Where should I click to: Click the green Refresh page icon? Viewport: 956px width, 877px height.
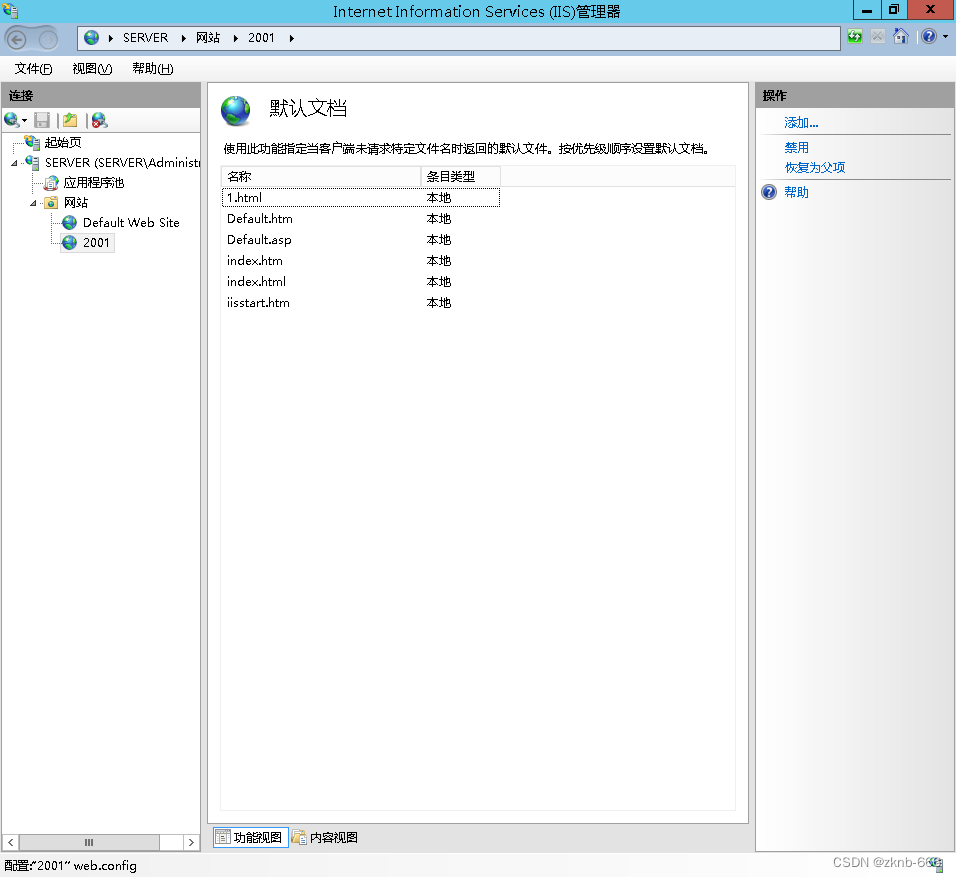point(855,37)
